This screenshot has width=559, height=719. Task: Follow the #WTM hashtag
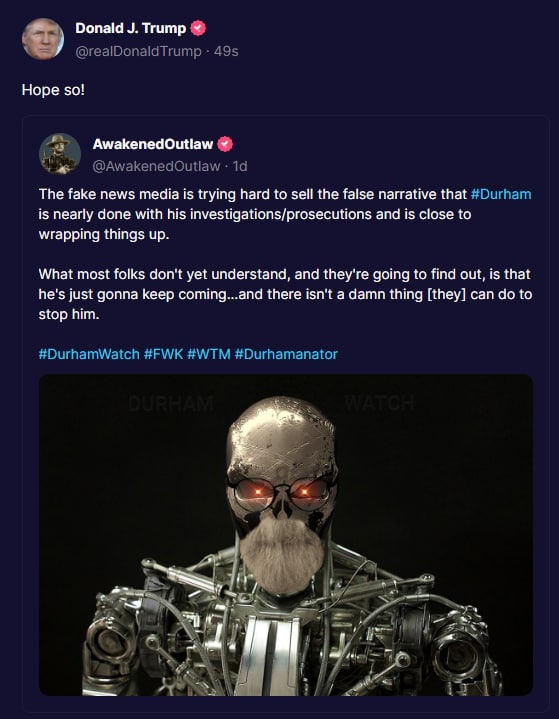pos(209,354)
